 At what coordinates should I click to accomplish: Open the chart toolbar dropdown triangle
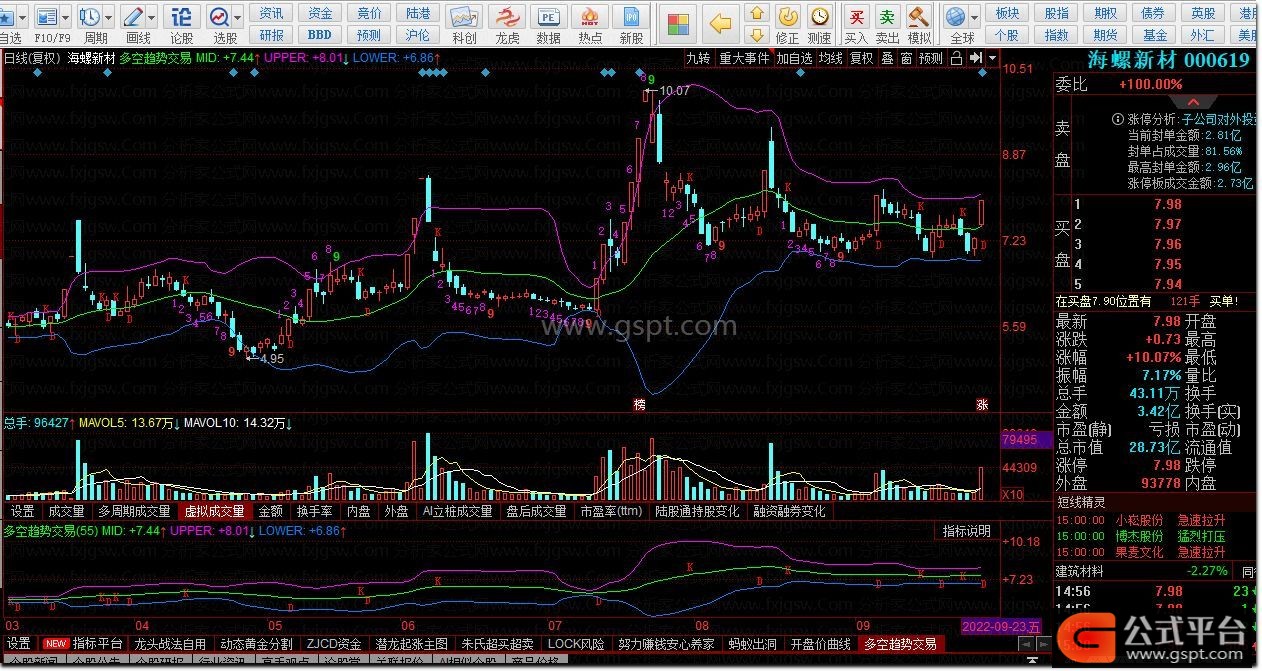(x=992, y=58)
